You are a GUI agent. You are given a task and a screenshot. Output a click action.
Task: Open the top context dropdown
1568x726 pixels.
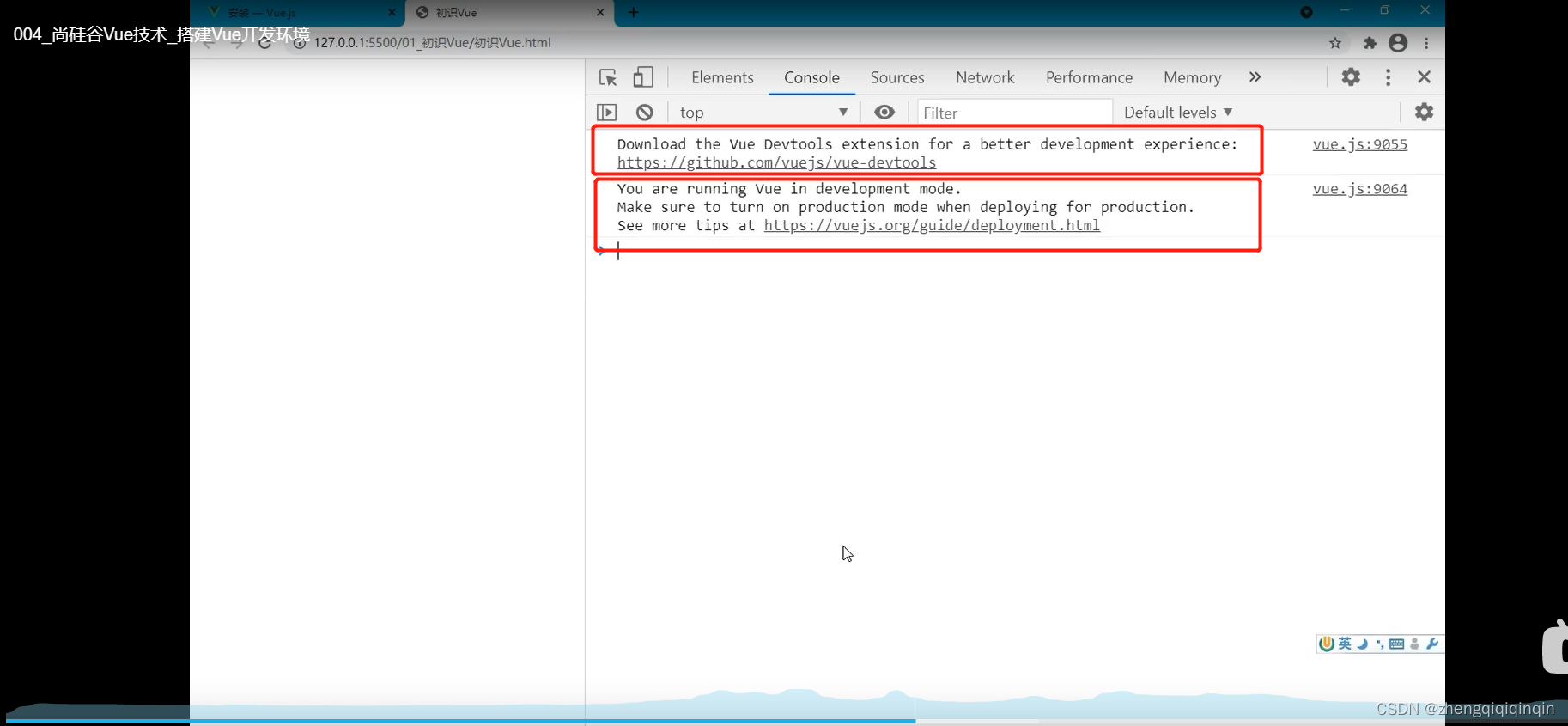coord(763,113)
